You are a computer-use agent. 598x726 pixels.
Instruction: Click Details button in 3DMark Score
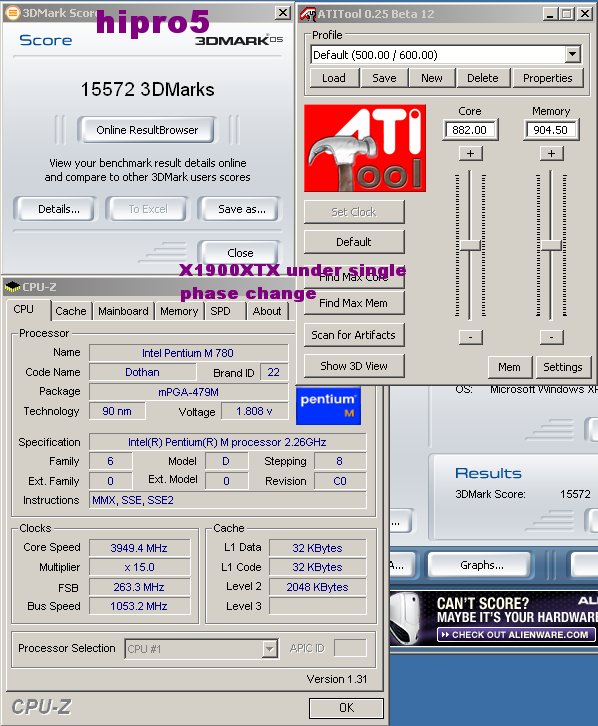pyautogui.click(x=58, y=209)
